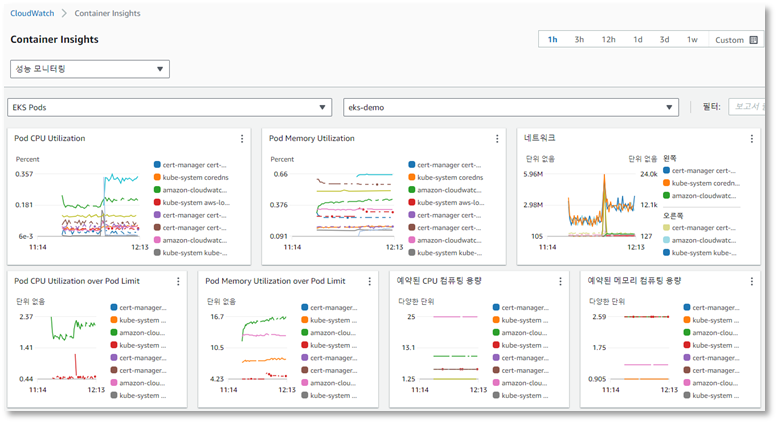The image size is (778, 424).
Task: Click the Custom calendar grid icon
Action: tap(754, 40)
